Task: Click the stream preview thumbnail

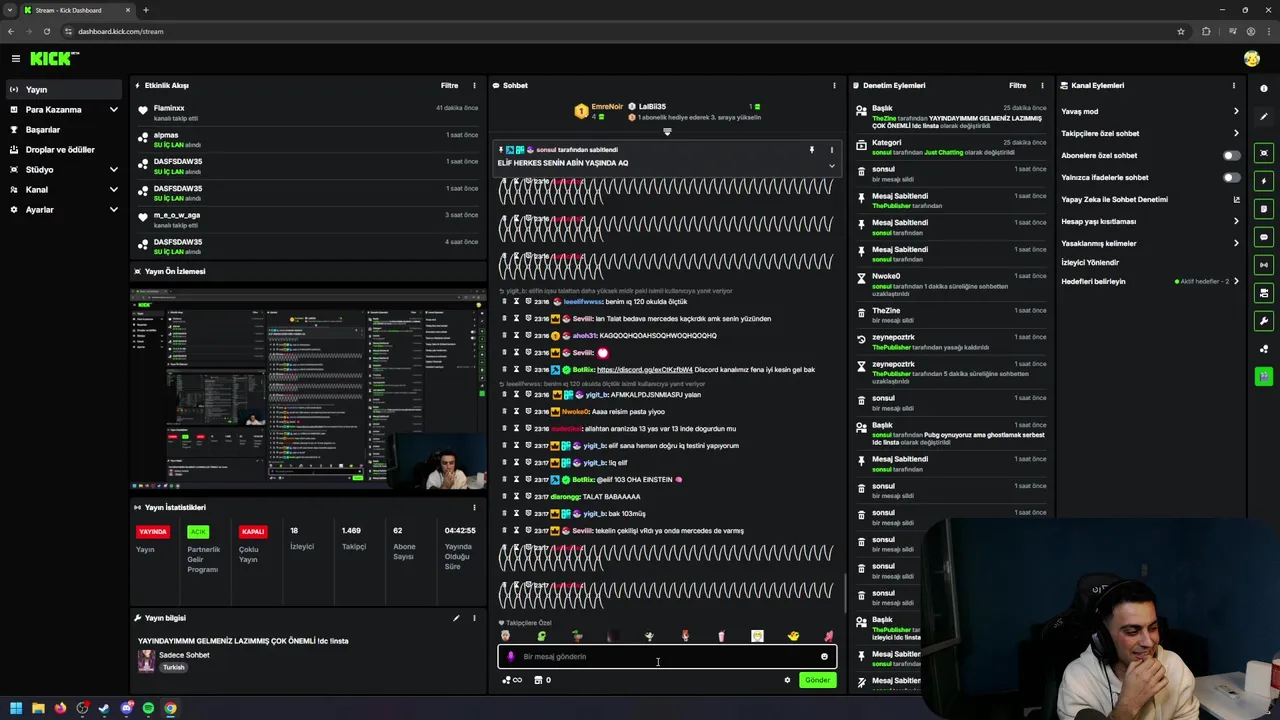Action: click(308, 389)
